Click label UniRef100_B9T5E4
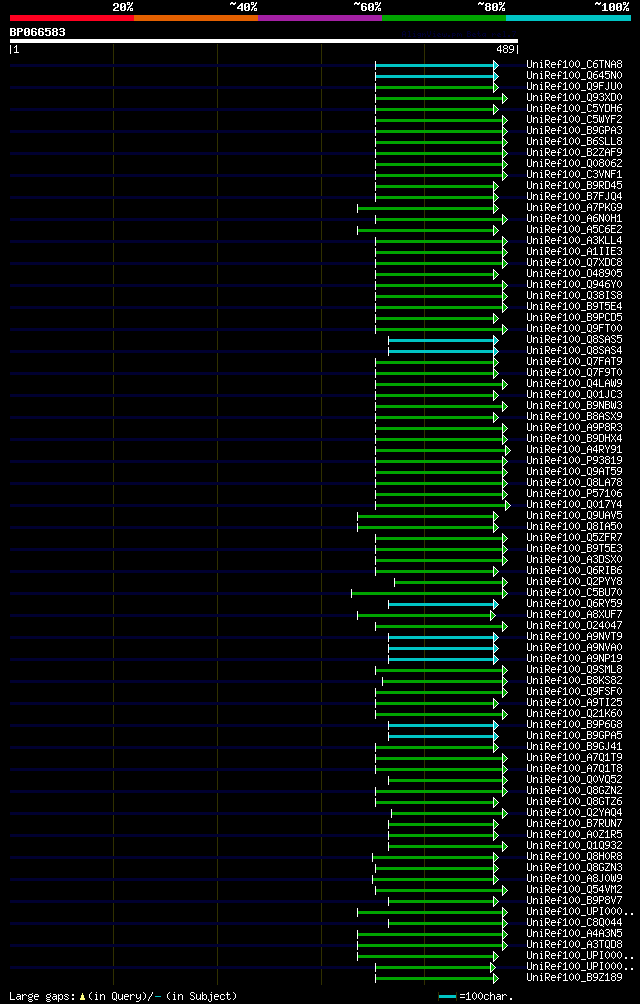 (573, 306)
